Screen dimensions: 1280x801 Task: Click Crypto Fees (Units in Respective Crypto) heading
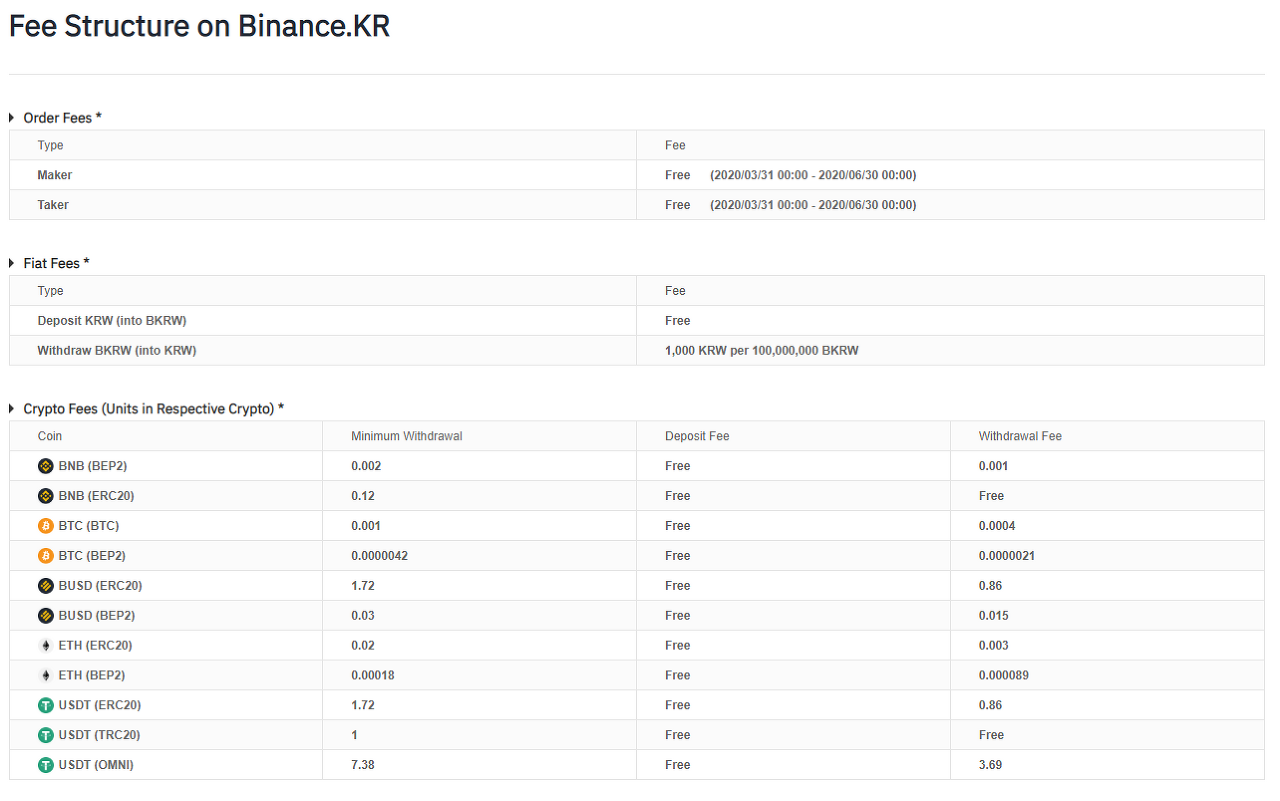[x=154, y=409]
